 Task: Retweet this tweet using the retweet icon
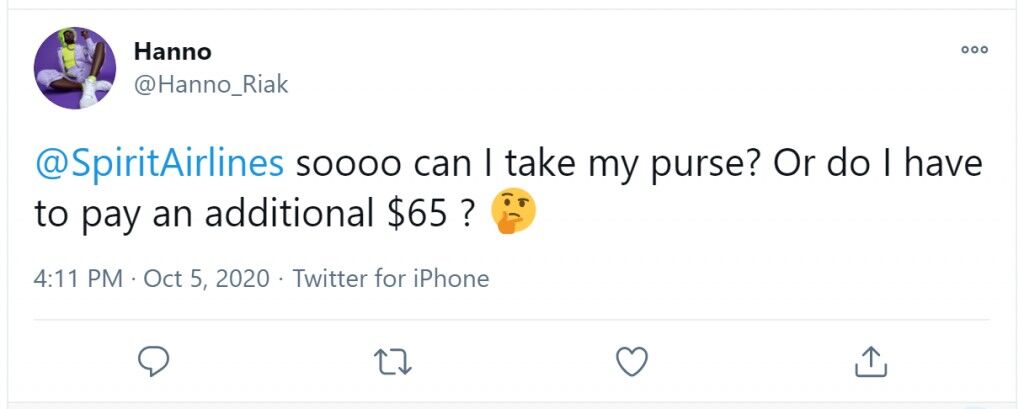392,361
